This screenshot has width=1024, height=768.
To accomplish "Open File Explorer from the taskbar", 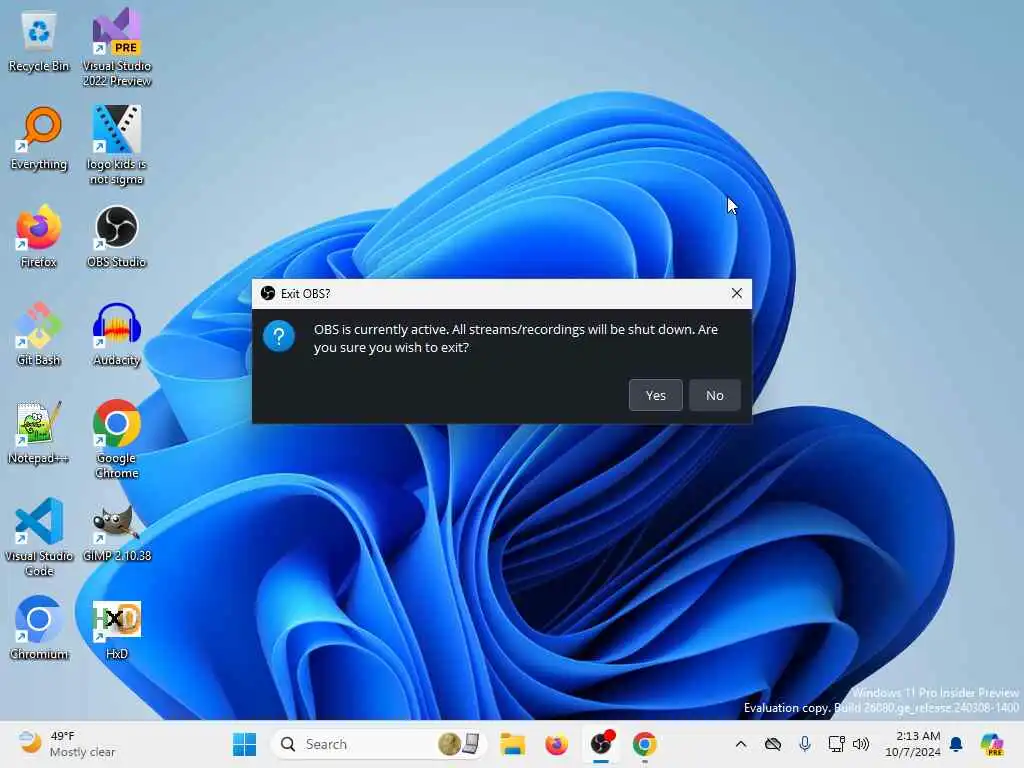I will [x=513, y=744].
